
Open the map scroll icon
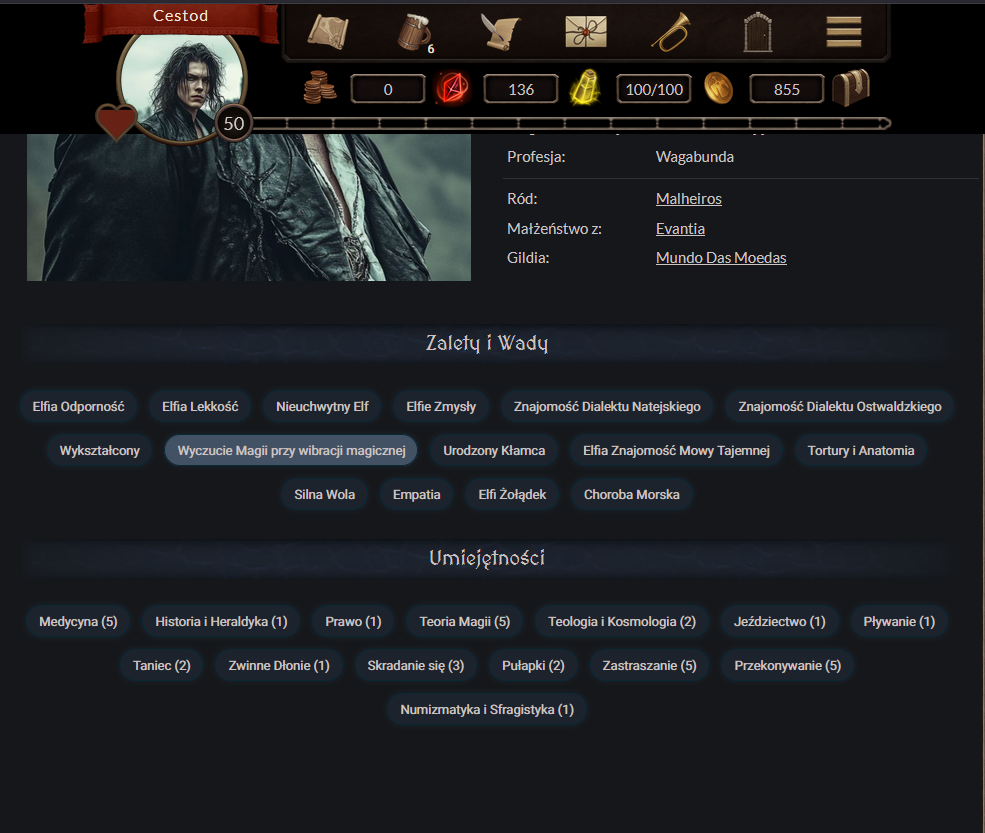(327, 32)
